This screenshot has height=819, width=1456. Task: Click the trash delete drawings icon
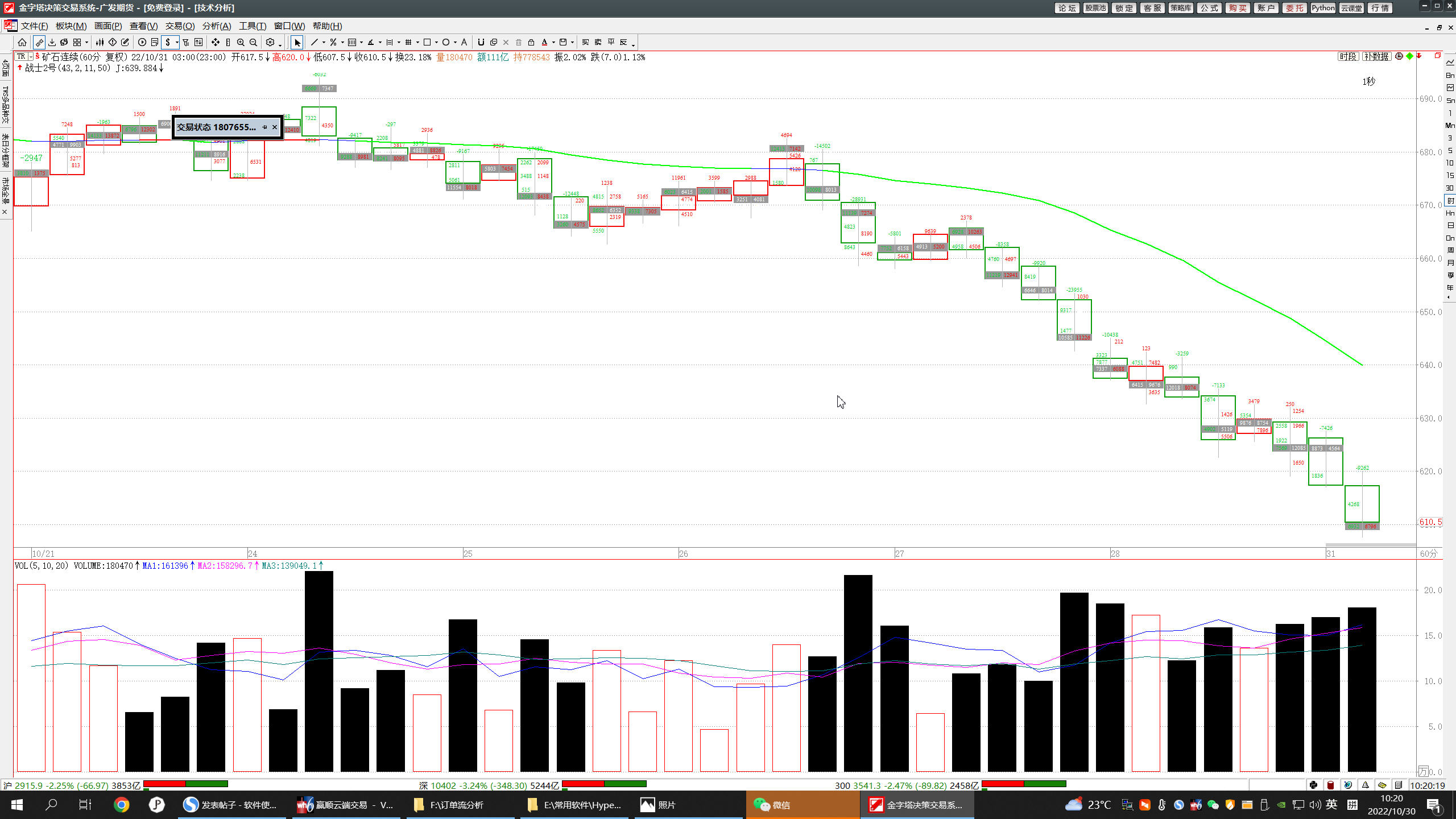[519, 42]
